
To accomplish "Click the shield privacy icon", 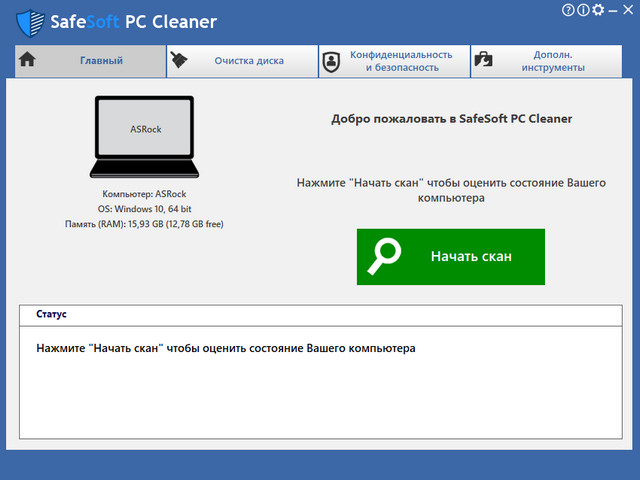I will coord(331,61).
